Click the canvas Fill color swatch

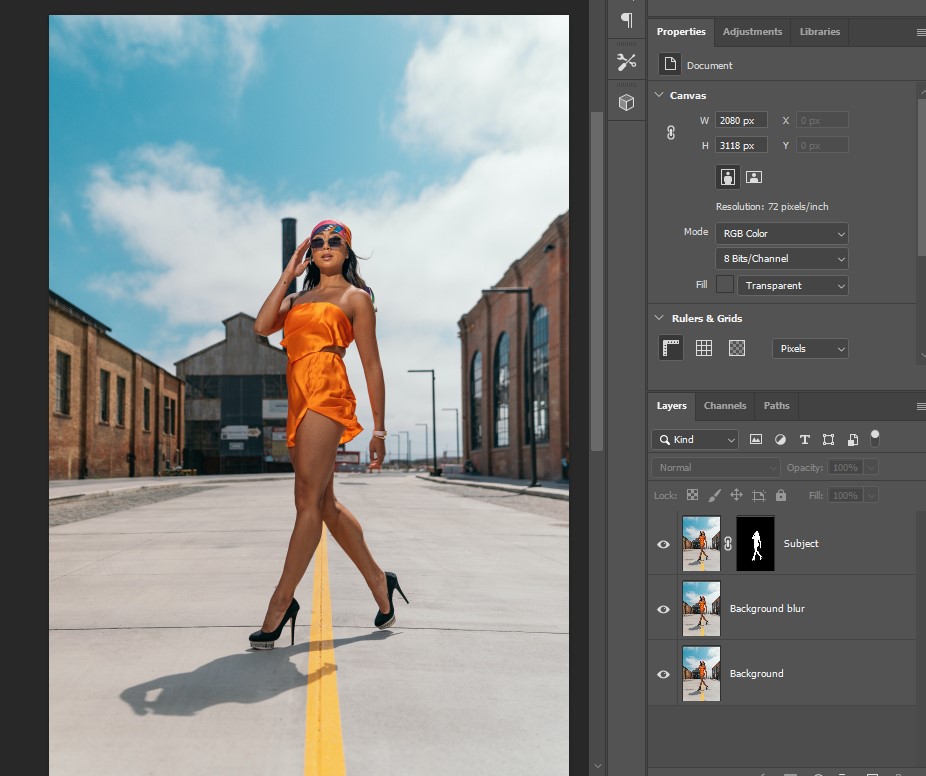pyautogui.click(x=725, y=285)
